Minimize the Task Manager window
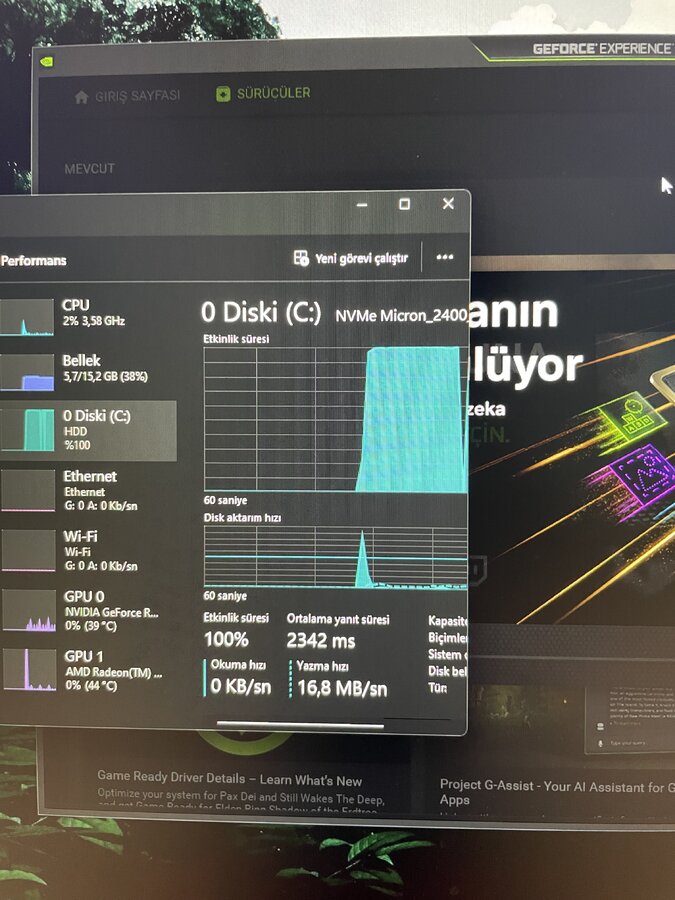The image size is (675, 900). 362,204
